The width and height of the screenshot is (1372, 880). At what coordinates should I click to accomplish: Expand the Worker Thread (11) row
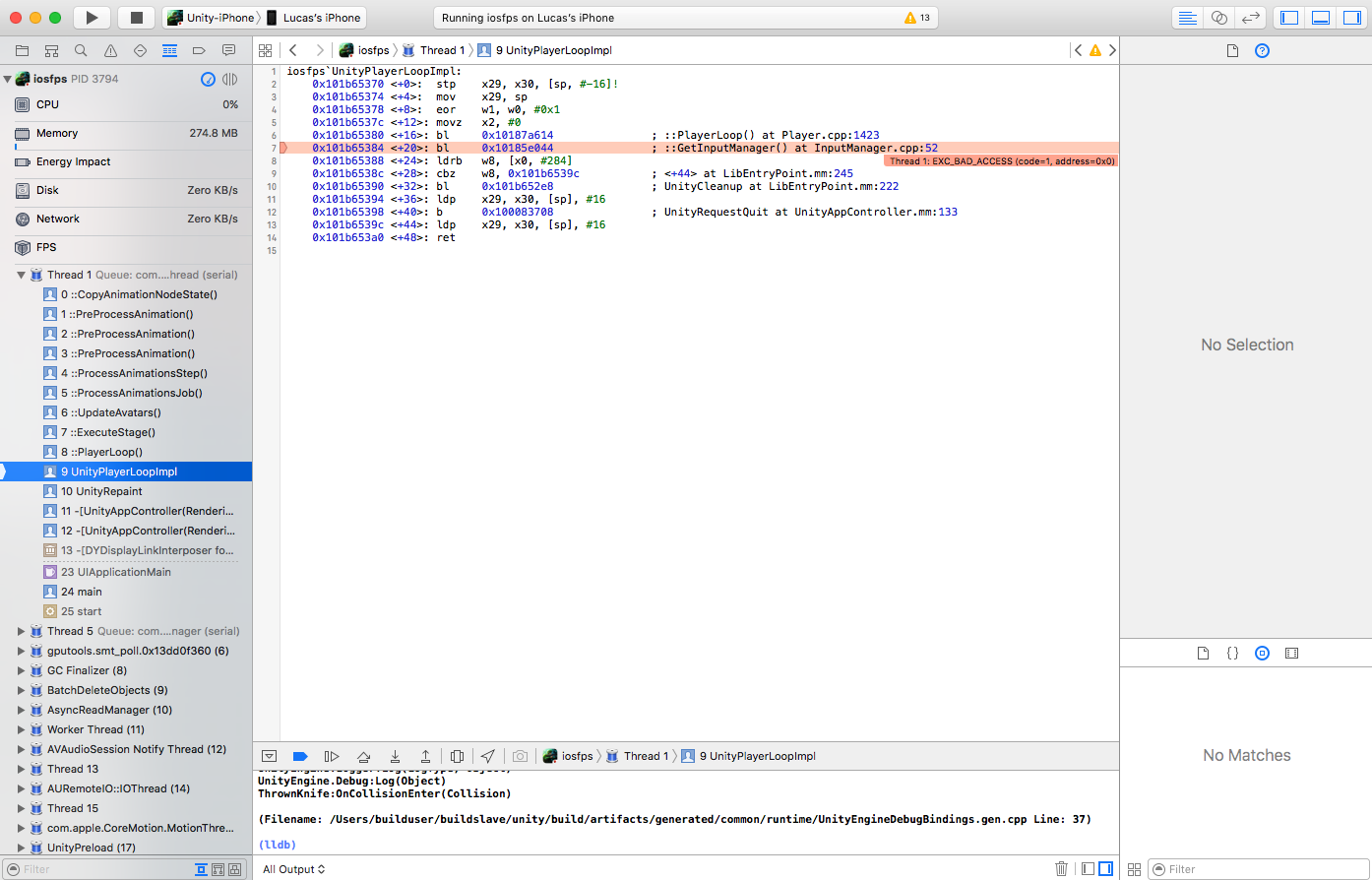pos(21,729)
